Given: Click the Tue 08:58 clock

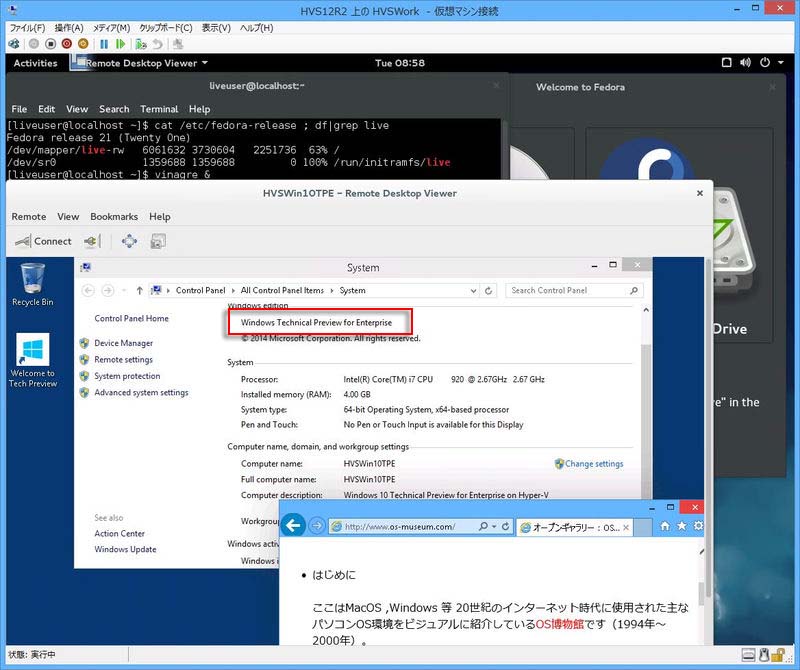Looking at the screenshot, I should [399, 63].
